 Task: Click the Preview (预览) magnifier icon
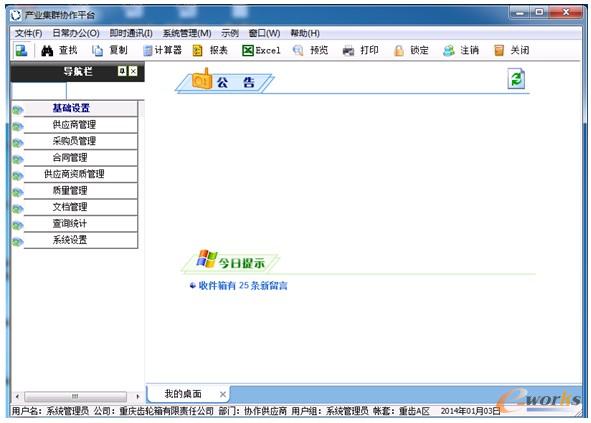(x=298, y=51)
